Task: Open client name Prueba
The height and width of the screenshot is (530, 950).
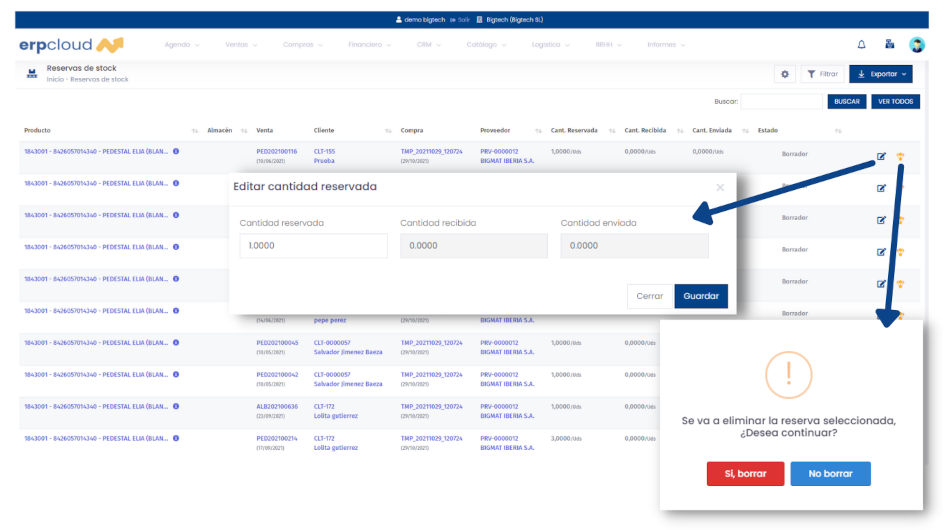Action: pyautogui.click(x=324, y=161)
